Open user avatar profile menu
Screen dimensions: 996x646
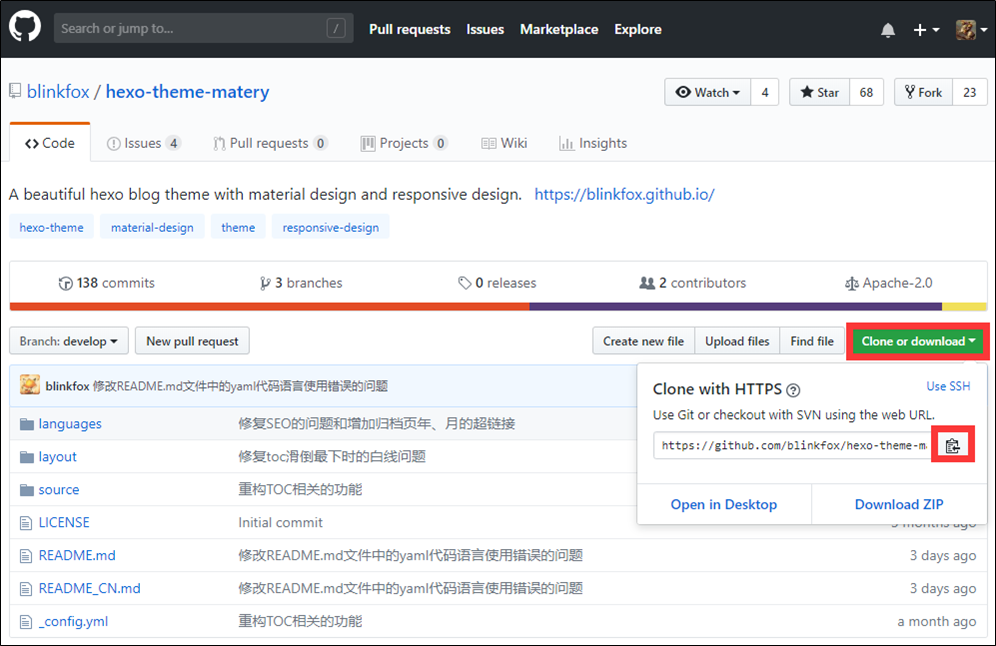[972, 30]
